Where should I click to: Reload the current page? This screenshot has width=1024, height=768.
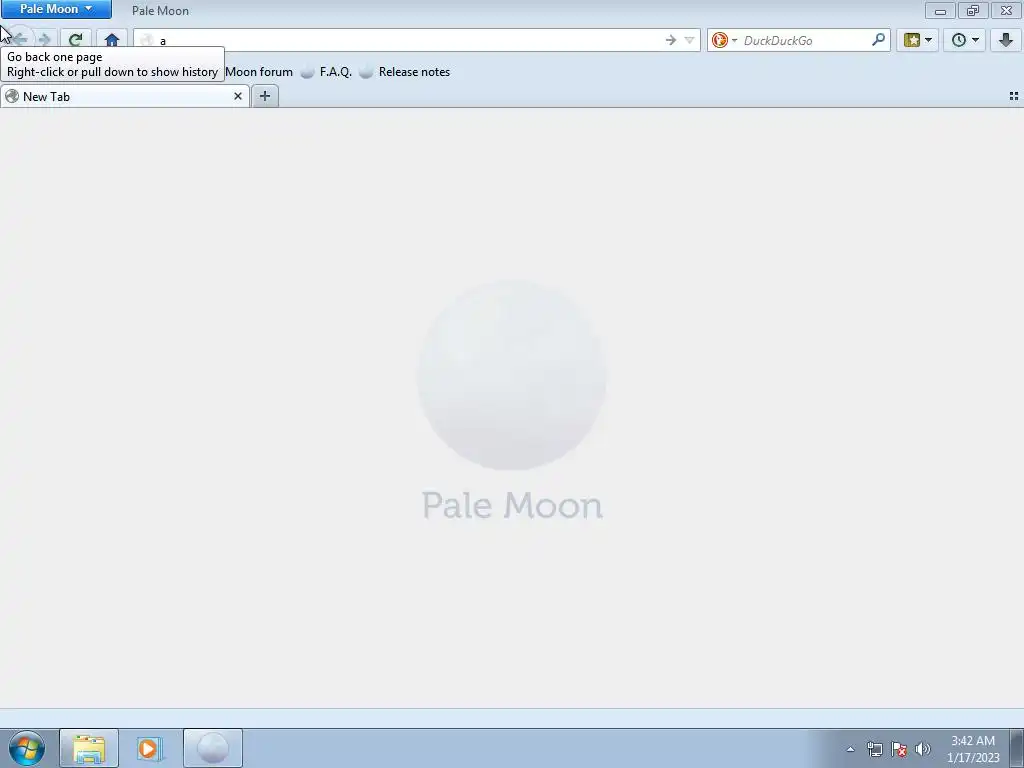click(76, 40)
